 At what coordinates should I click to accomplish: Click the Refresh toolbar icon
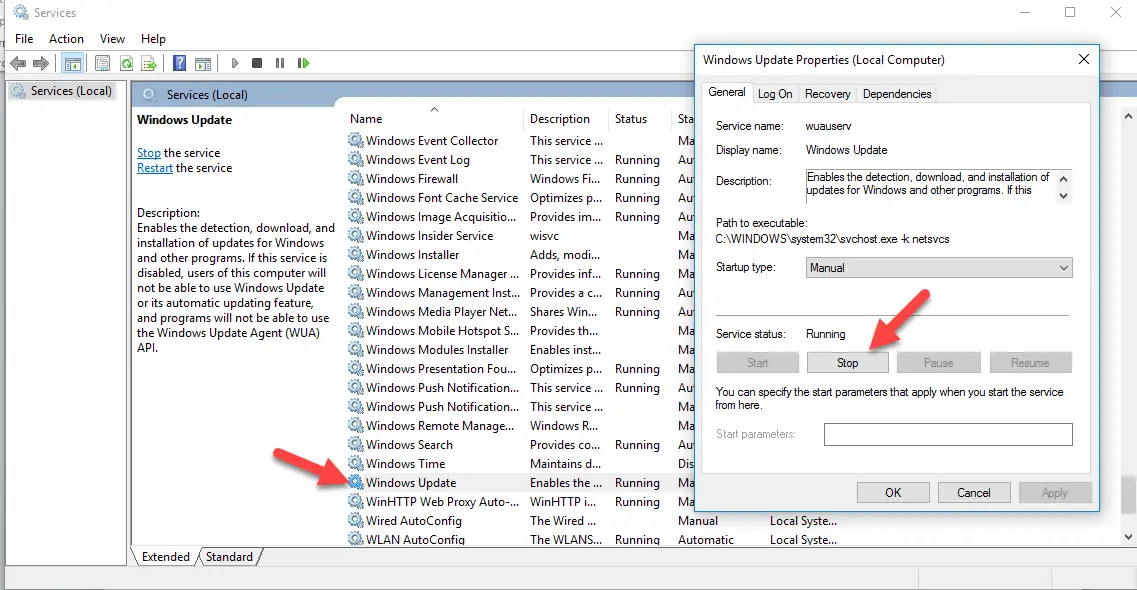(126, 64)
